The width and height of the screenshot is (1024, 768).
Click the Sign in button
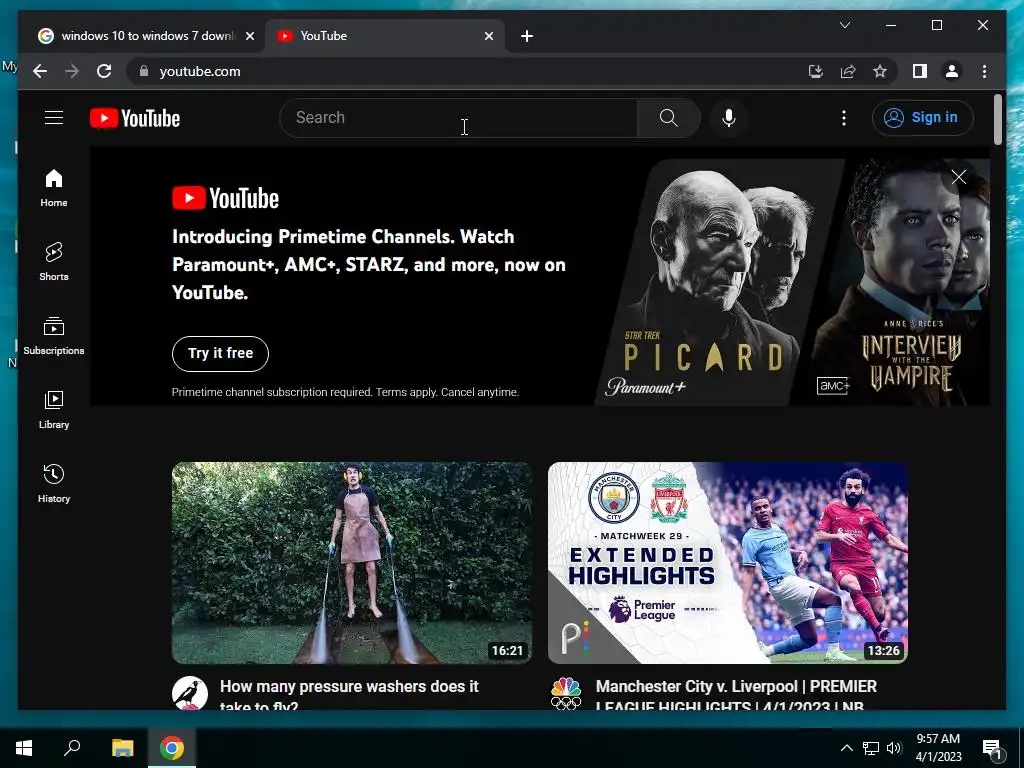coord(922,118)
